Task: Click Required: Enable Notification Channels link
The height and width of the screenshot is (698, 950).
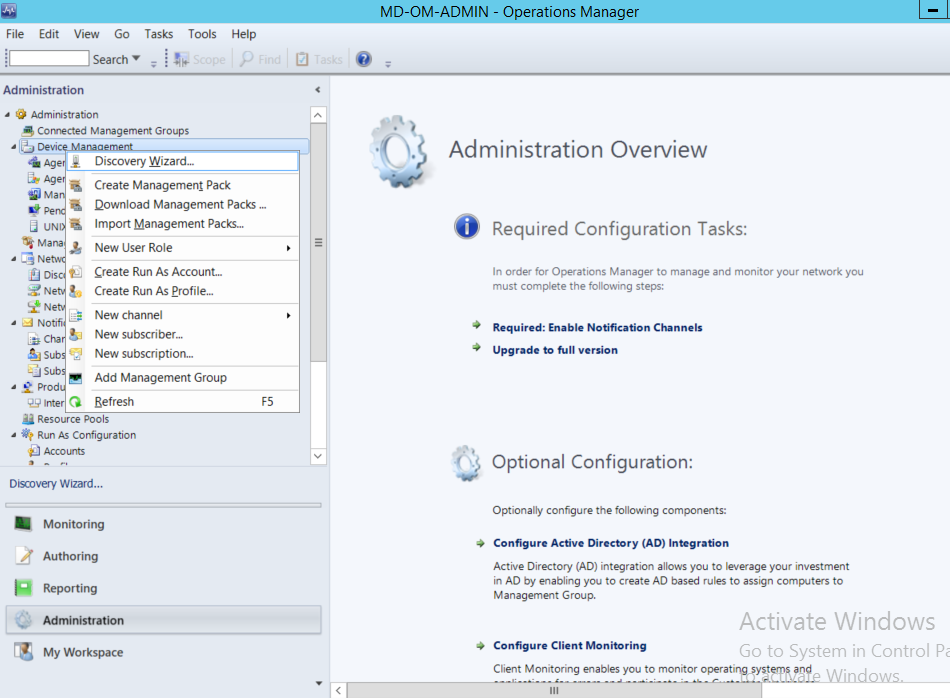Action: (597, 327)
